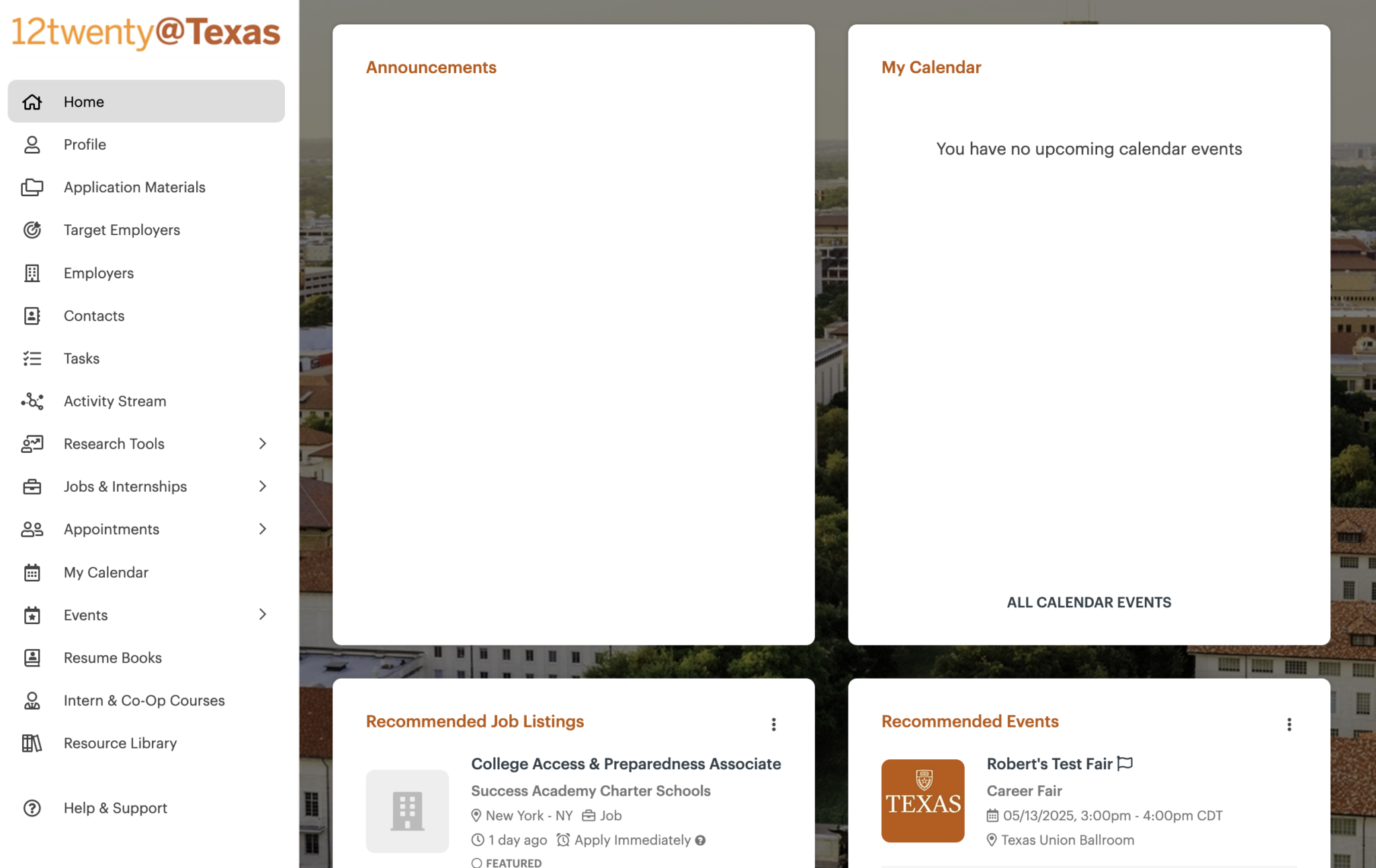Image resolution: width=1376 pixels, height=868 pixels.
Task: Open Recommended Events three-dot options menu
Action: 1289,724
